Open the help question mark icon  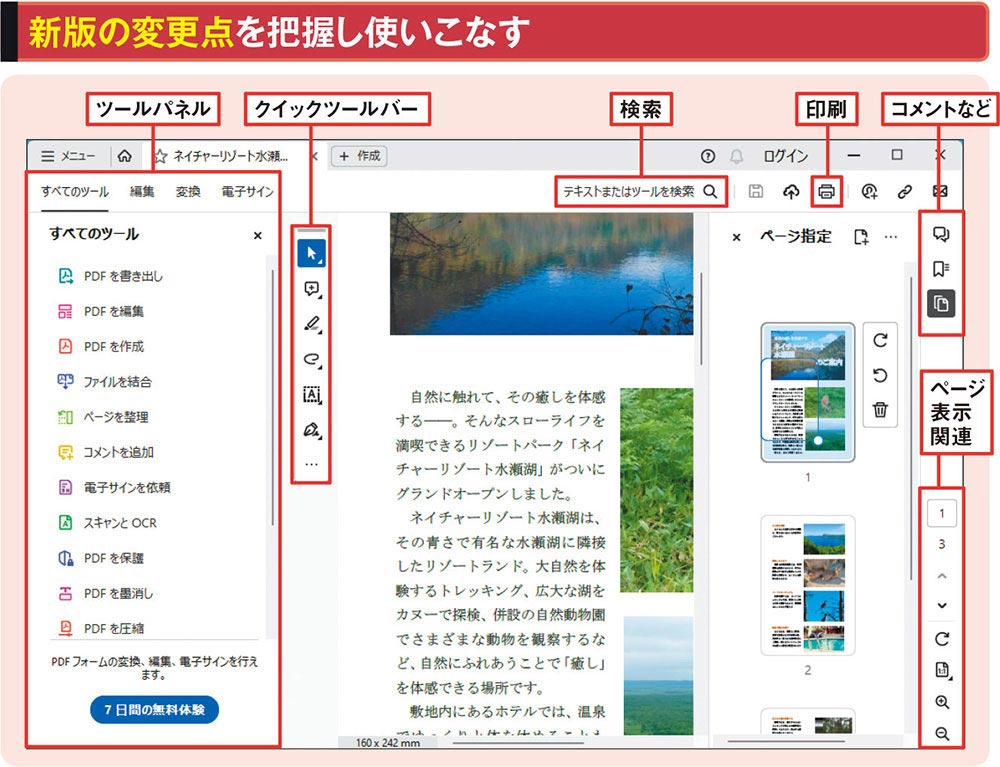coord(707,156)
